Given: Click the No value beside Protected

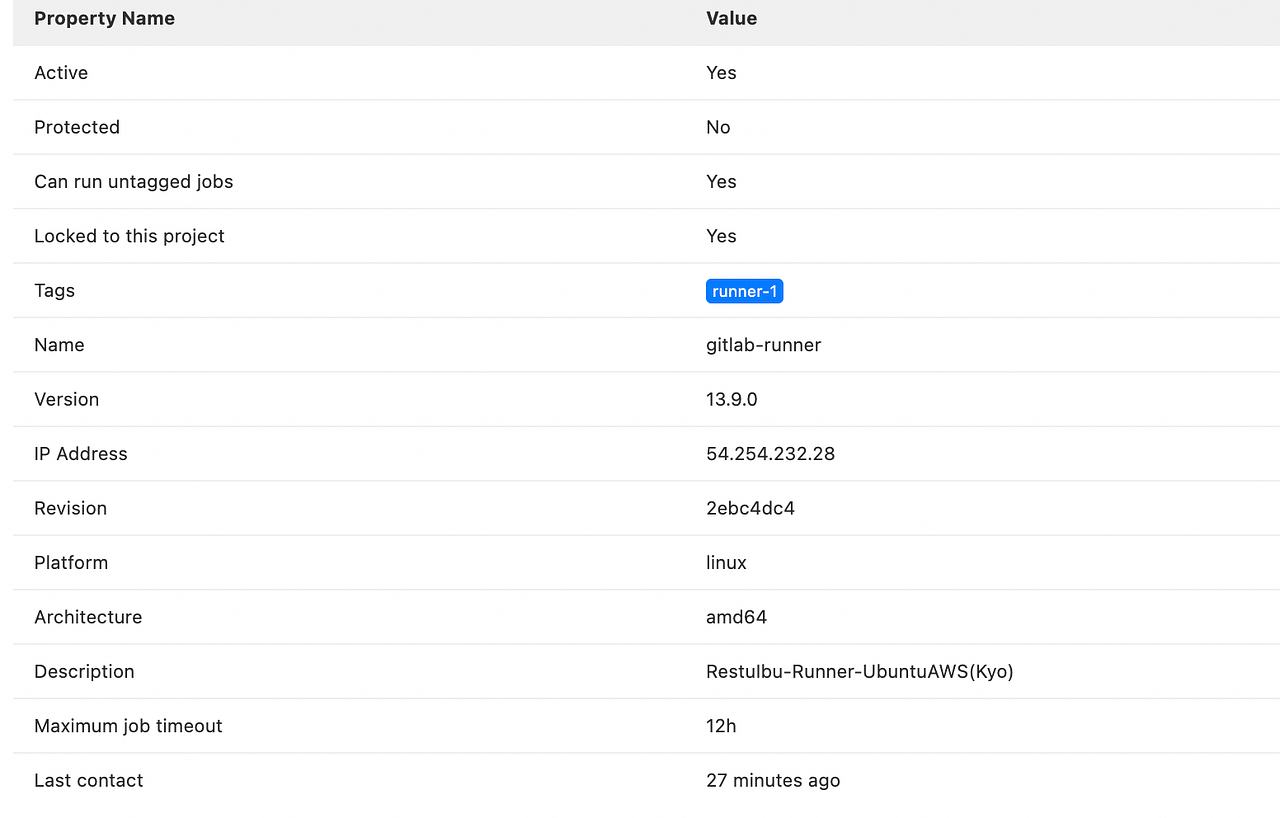Looking at the screenshot, I should tap(717, 127).
